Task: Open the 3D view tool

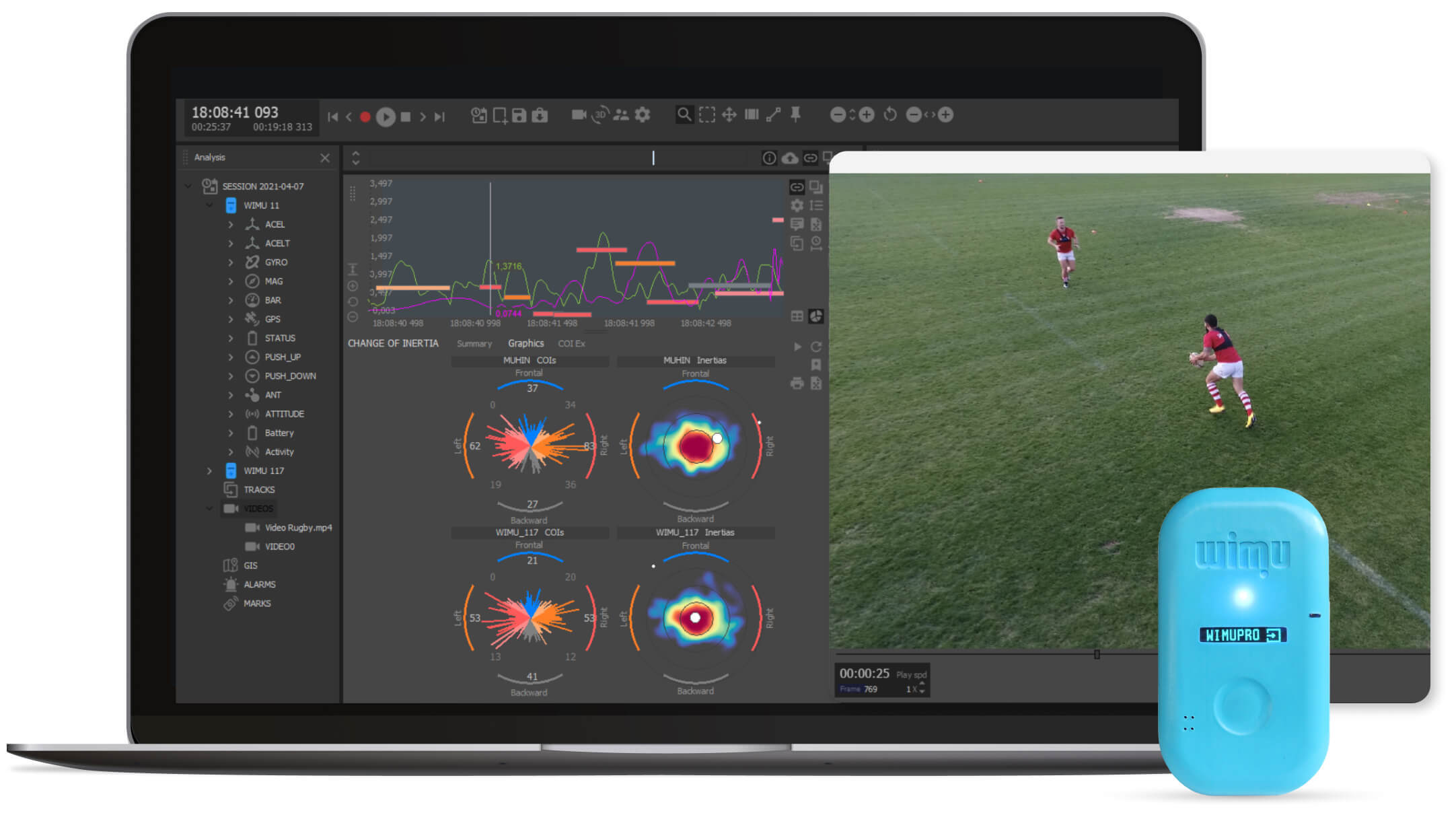Action: (599, 115)
